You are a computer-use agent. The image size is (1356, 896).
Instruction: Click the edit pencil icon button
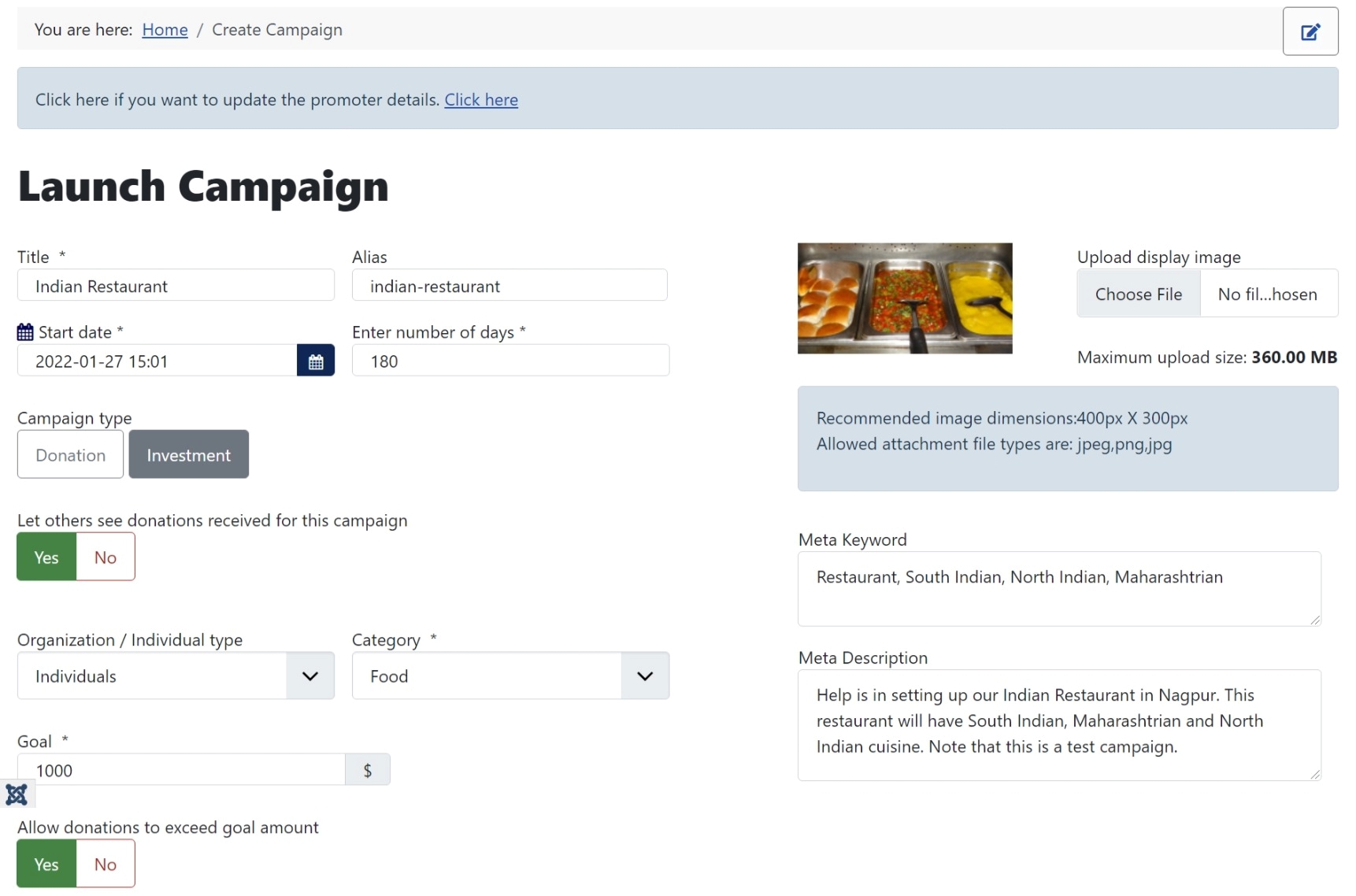(1310, 31)
